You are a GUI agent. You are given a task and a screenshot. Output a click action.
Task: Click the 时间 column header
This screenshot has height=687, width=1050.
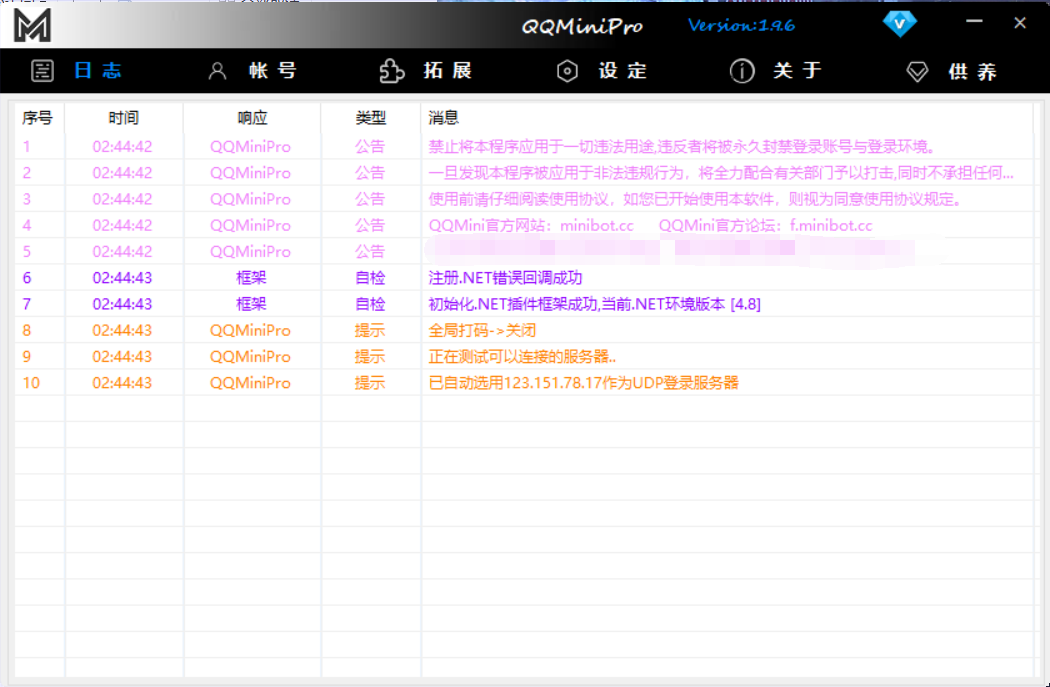pyautogui.click(x=123, y=118)
